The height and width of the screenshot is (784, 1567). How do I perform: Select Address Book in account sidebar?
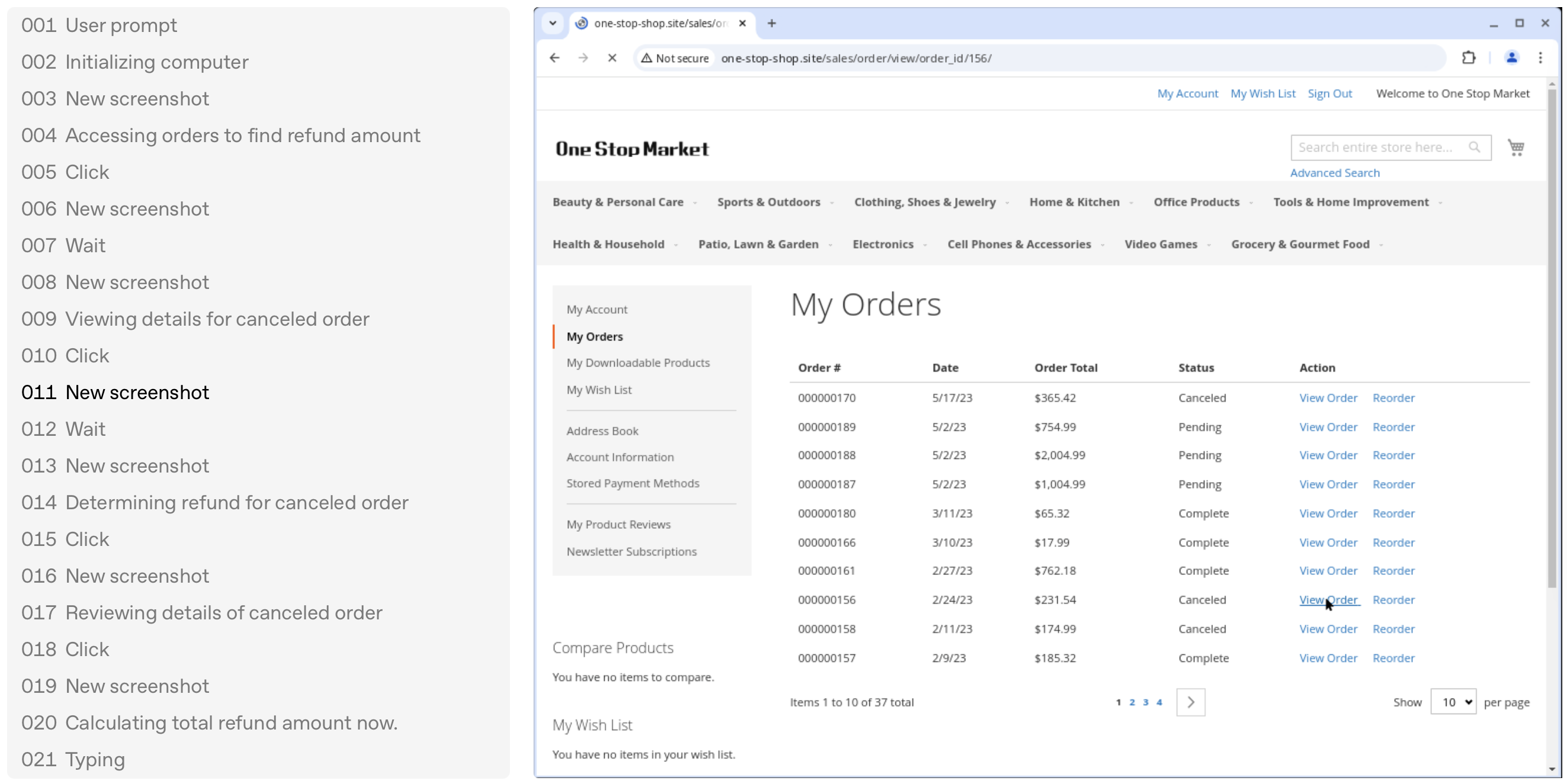pyautogui.click(x=602, y=430)
